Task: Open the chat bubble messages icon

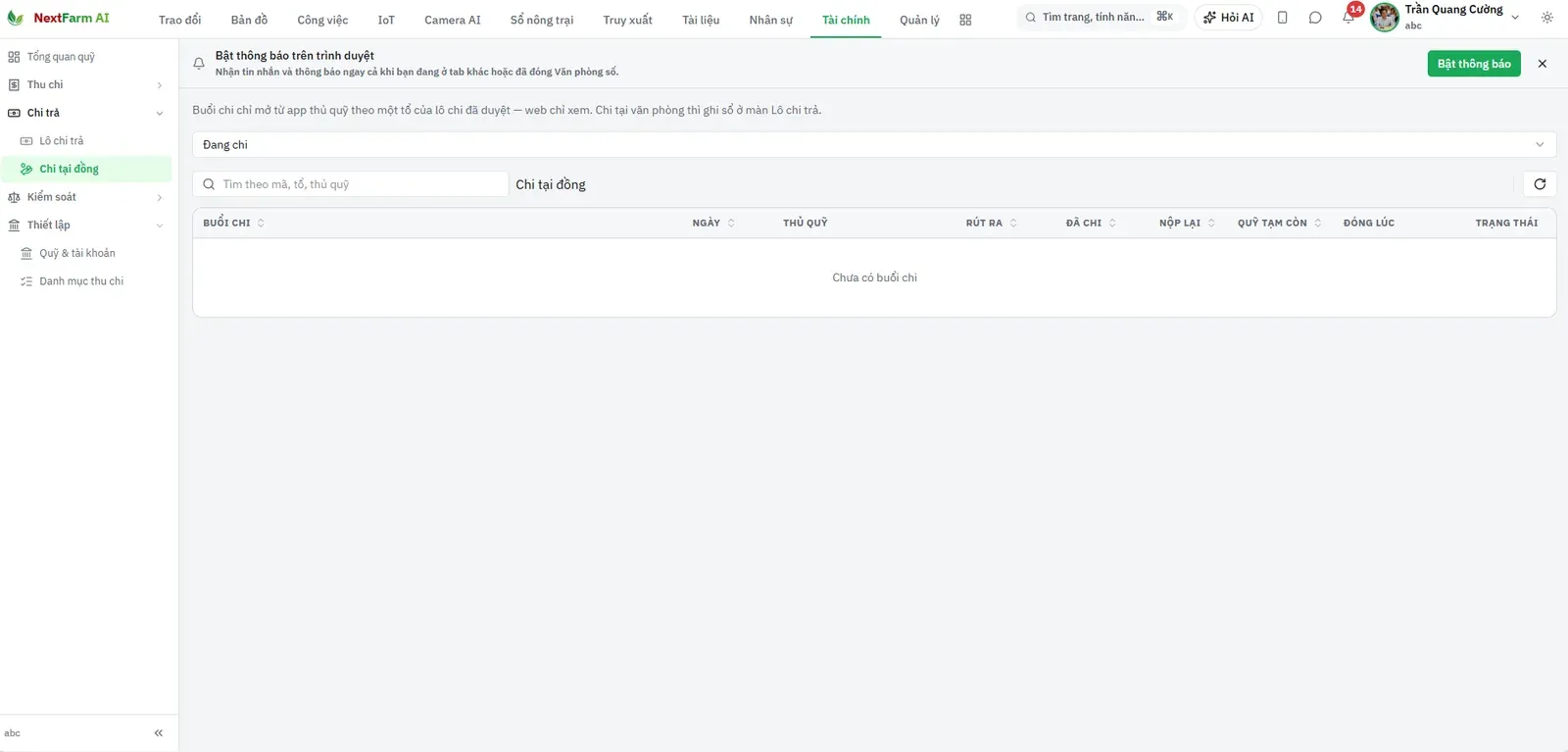Action: [1315, 18]
